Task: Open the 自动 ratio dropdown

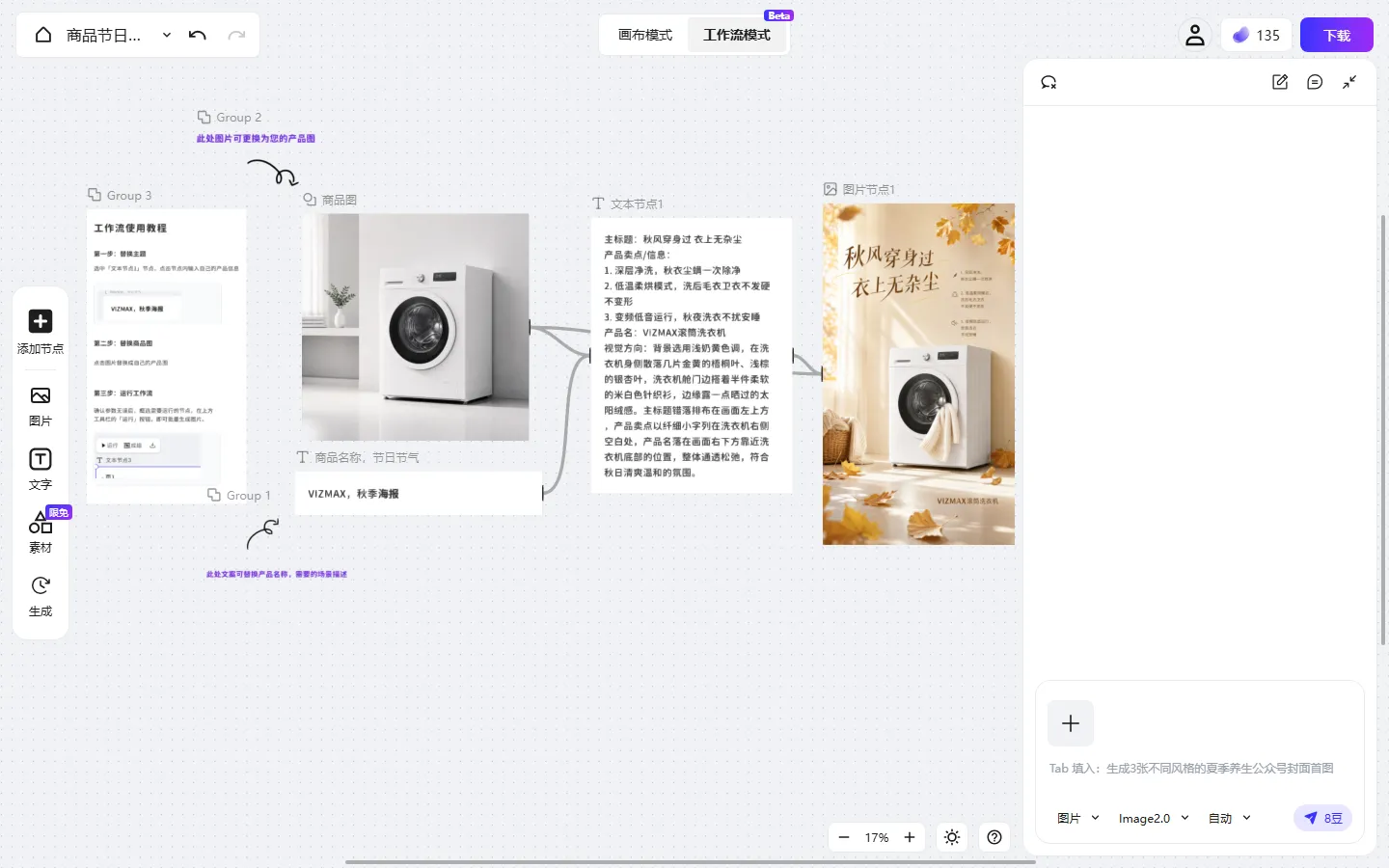Action: pyautogui.click(x=1230, y=818)
